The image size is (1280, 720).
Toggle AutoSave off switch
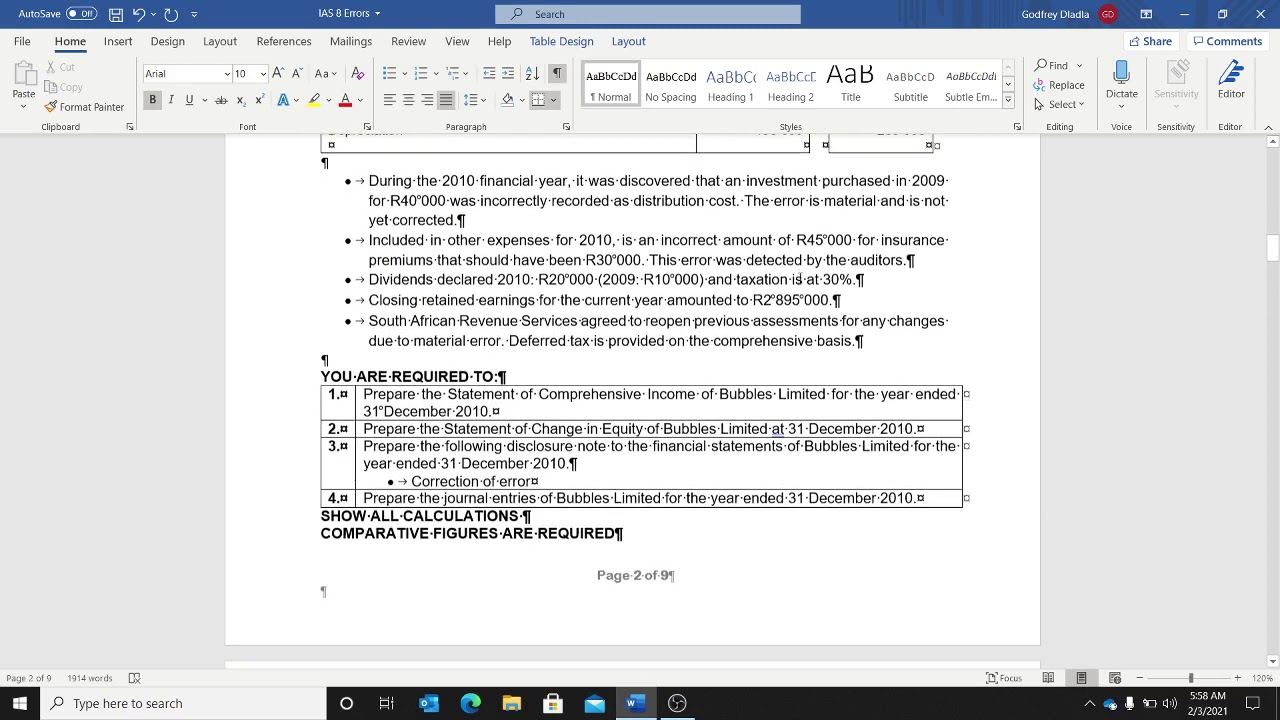(81, 14)
